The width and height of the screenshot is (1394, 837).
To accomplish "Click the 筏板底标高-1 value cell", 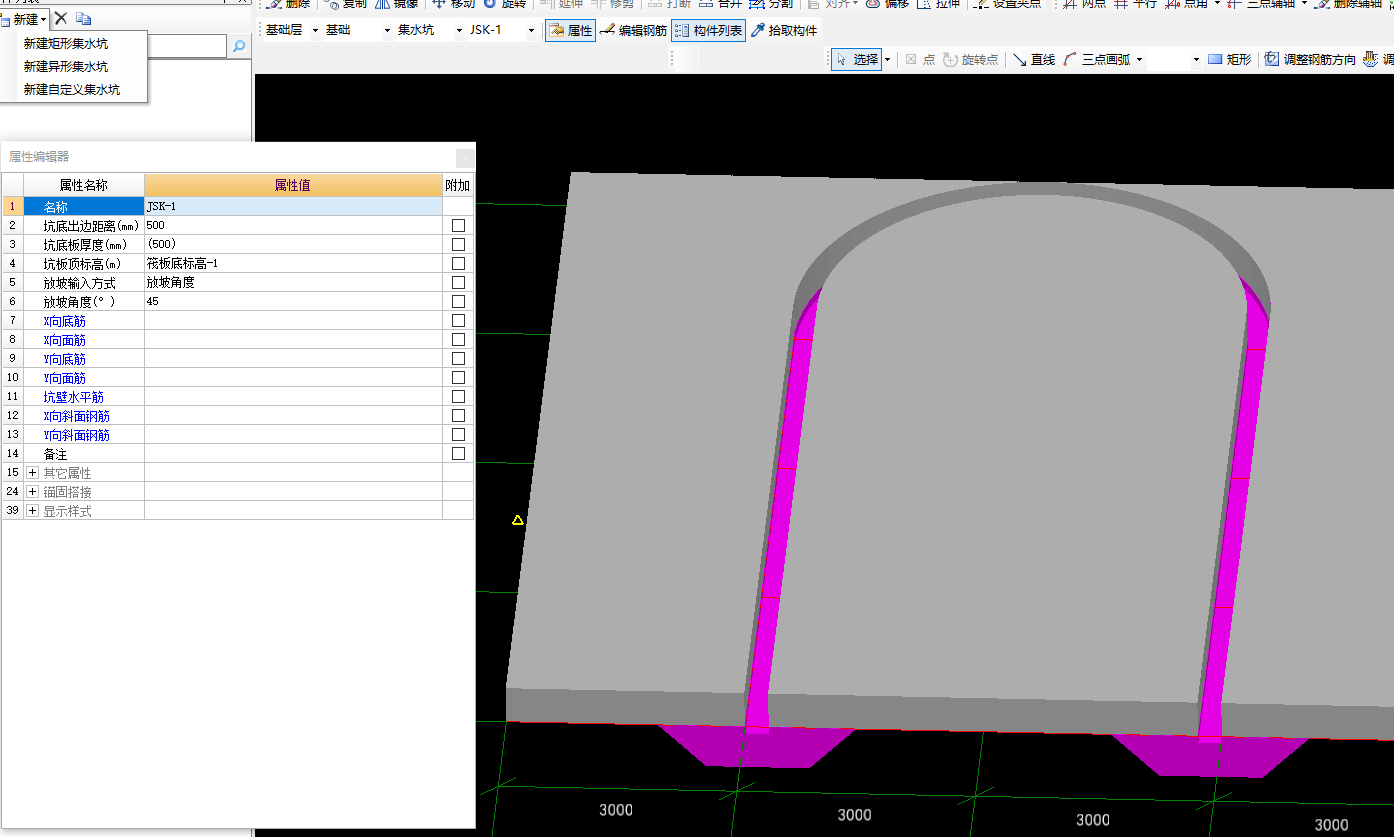I will tap(293, 264).
